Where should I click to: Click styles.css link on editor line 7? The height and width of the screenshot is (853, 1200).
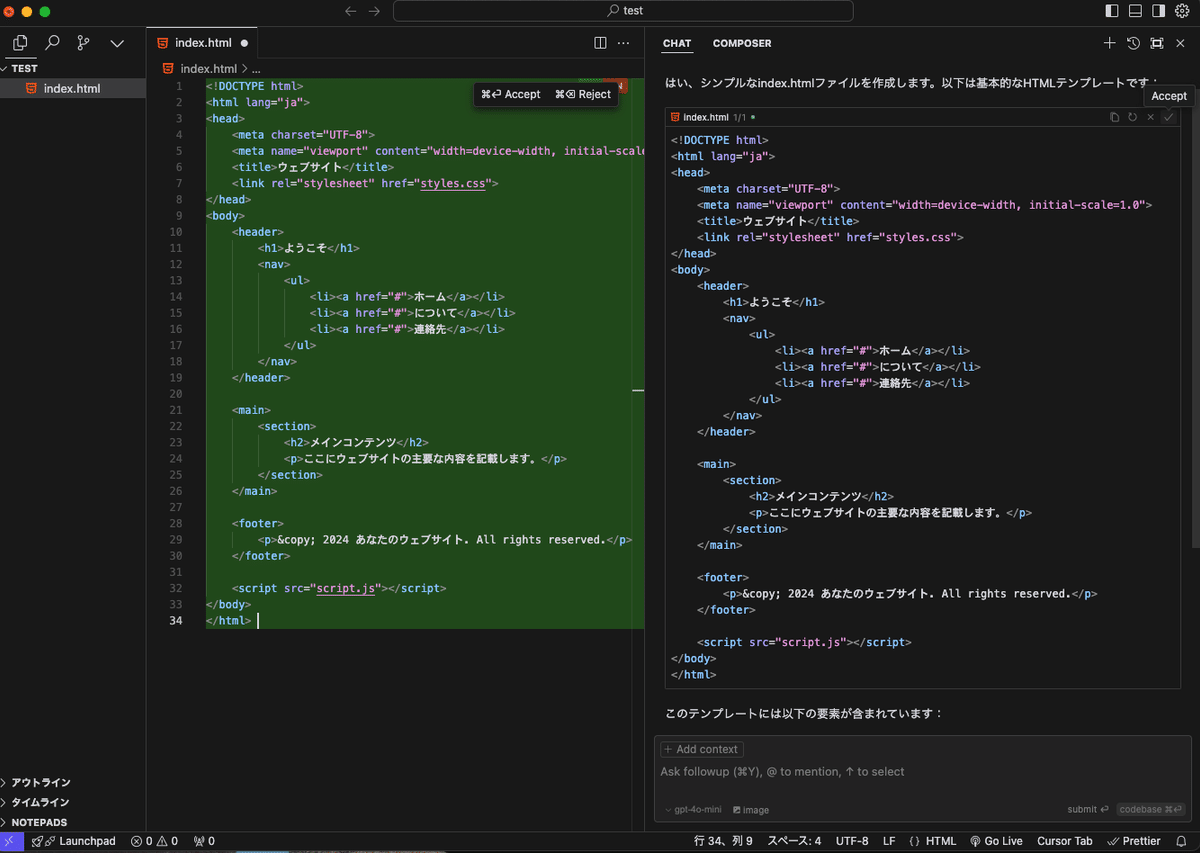(x=455, y=183)
